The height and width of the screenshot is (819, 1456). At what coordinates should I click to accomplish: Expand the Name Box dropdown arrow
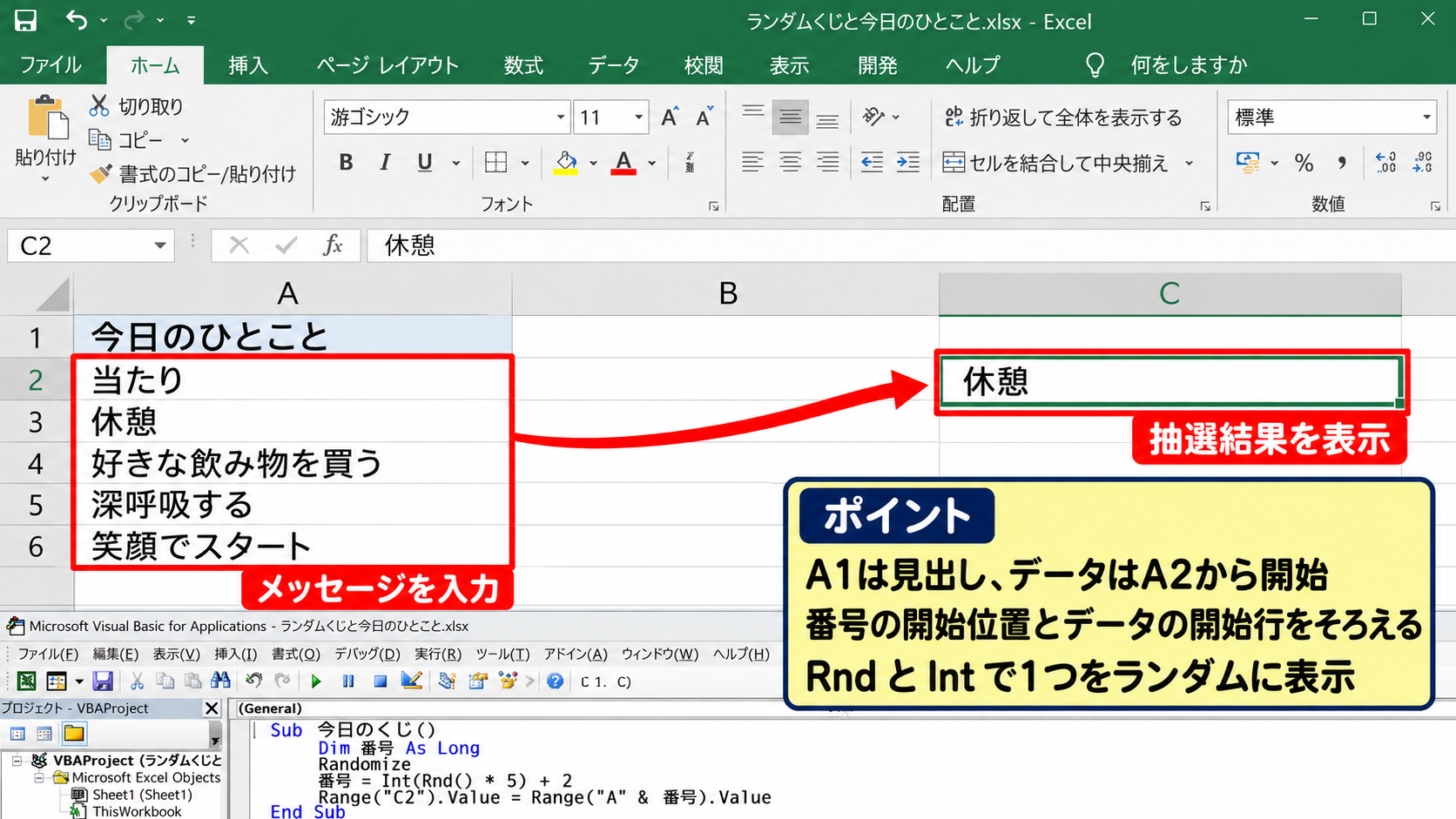[x=160, y=245]
